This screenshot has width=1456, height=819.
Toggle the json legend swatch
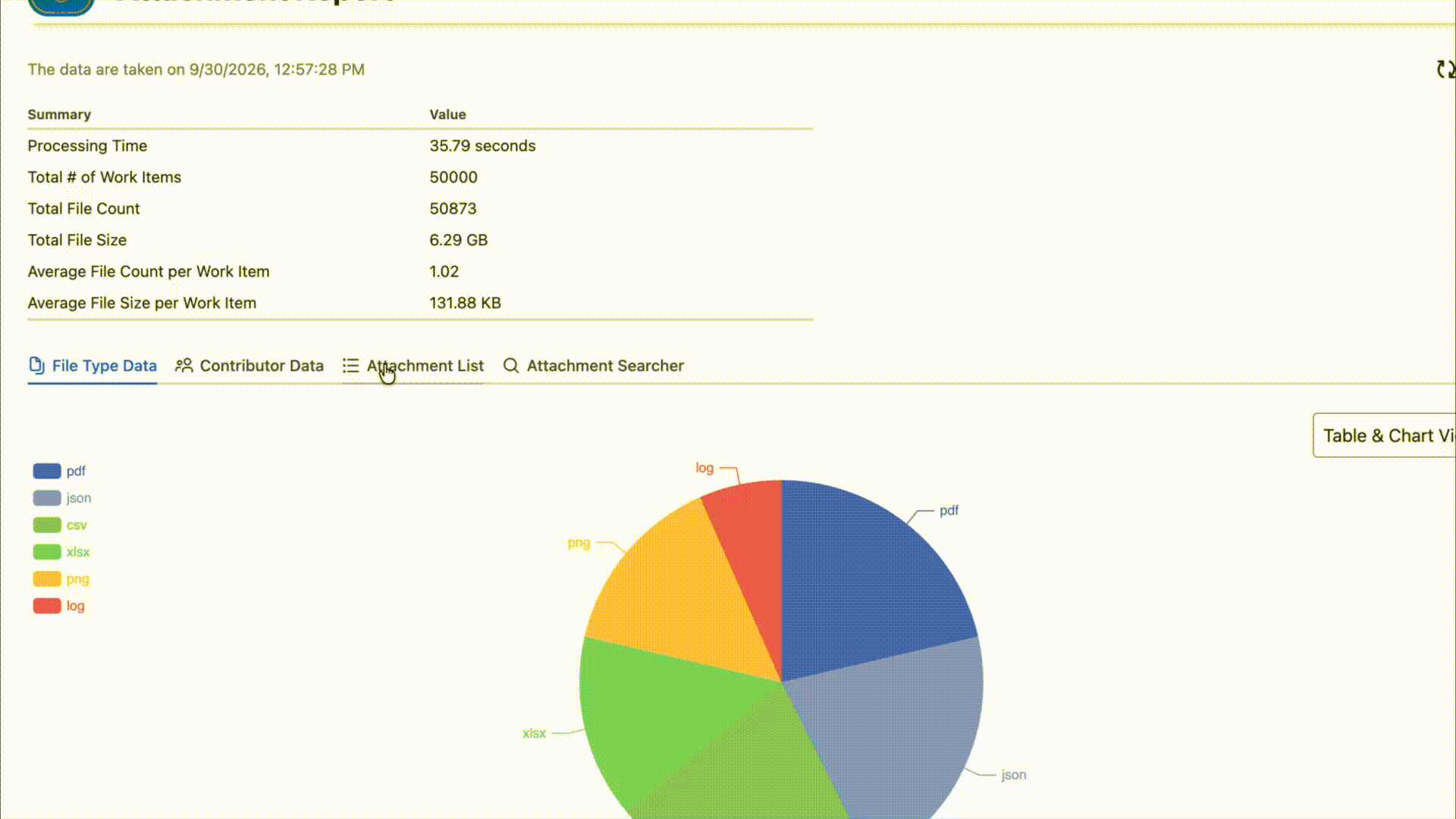pyautogui.click(x=47, y=498)
